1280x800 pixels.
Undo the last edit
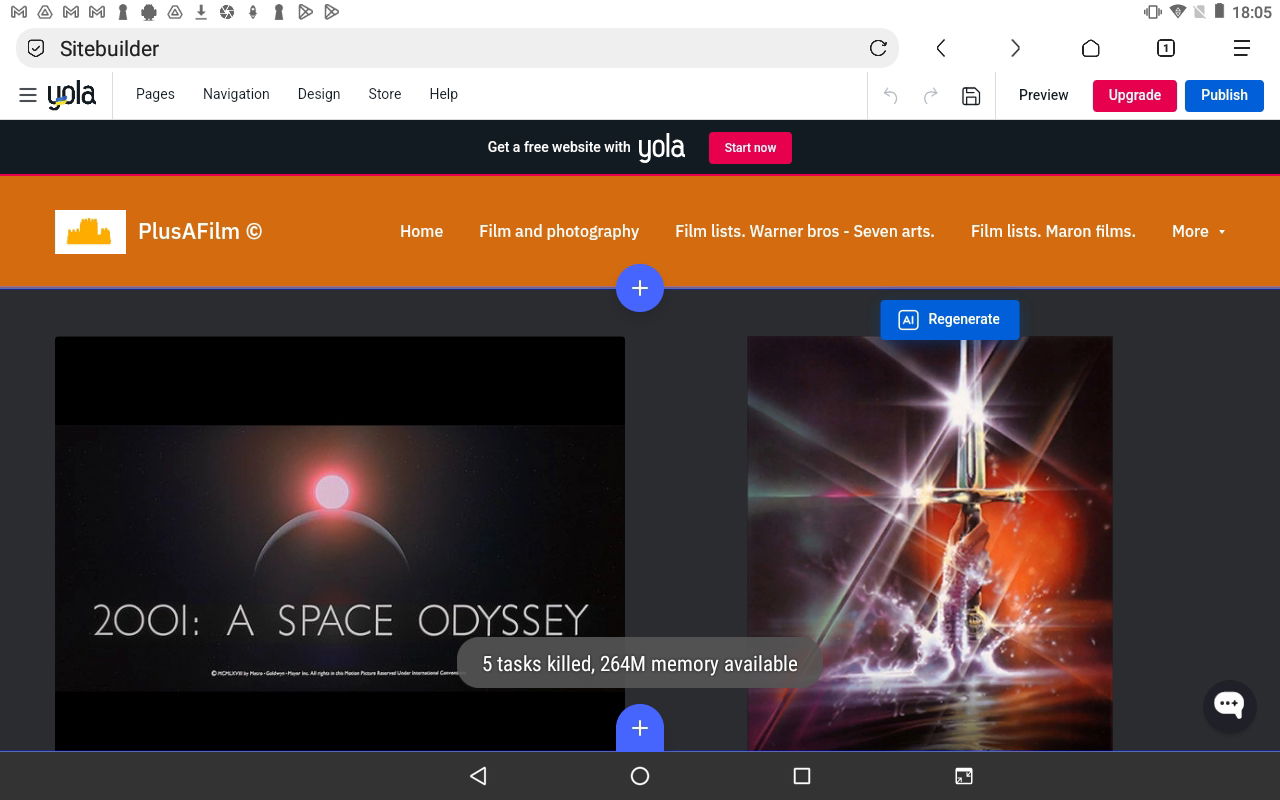890,96
